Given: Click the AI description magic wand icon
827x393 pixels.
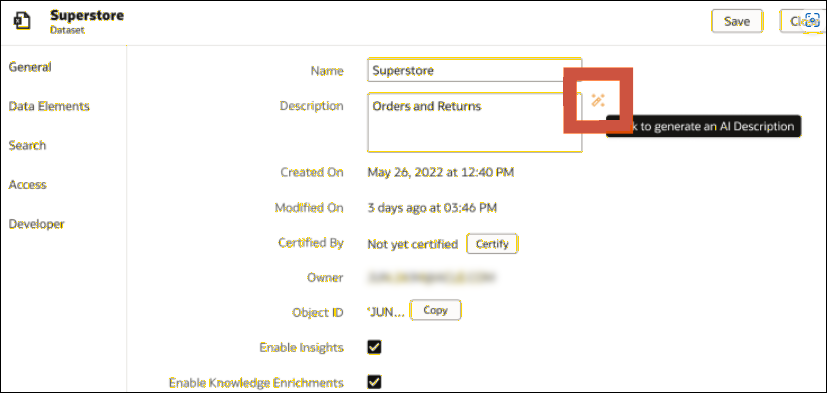Looking at the screenshot, I should pyautogui.click(x=598, y=100).
